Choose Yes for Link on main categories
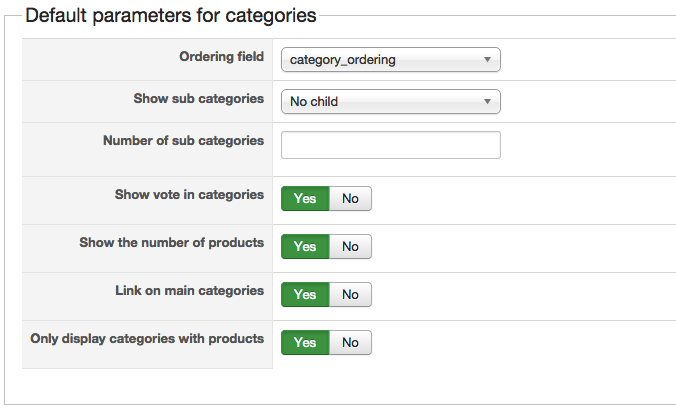Viewport: 676px width, 410px height. point(305,294)
